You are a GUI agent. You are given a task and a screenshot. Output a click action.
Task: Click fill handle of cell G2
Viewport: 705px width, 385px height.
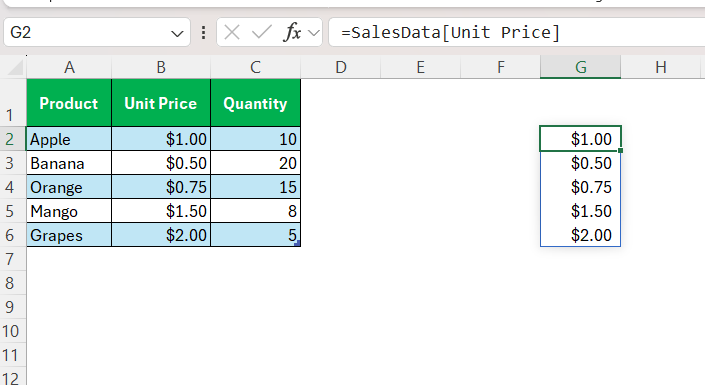pos(620,151)
